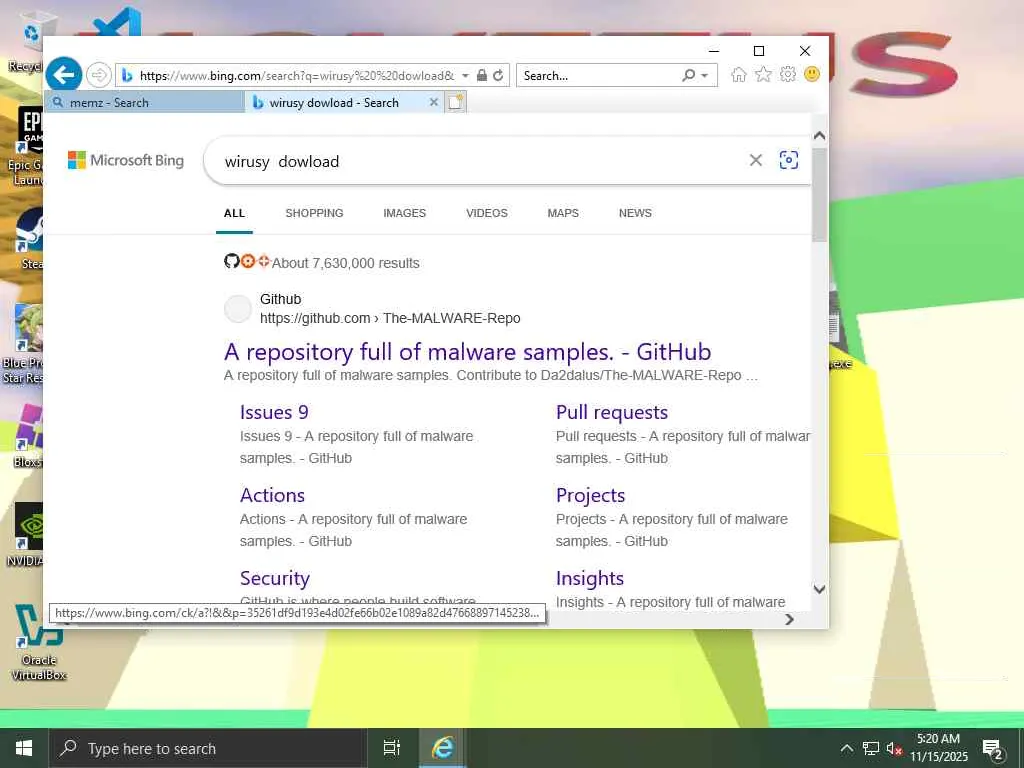The height and width of the screenshot is (768, 1024).
Task: Show hidden tray icons chevron
Action: pyautogui.click(x=846, y=748)
